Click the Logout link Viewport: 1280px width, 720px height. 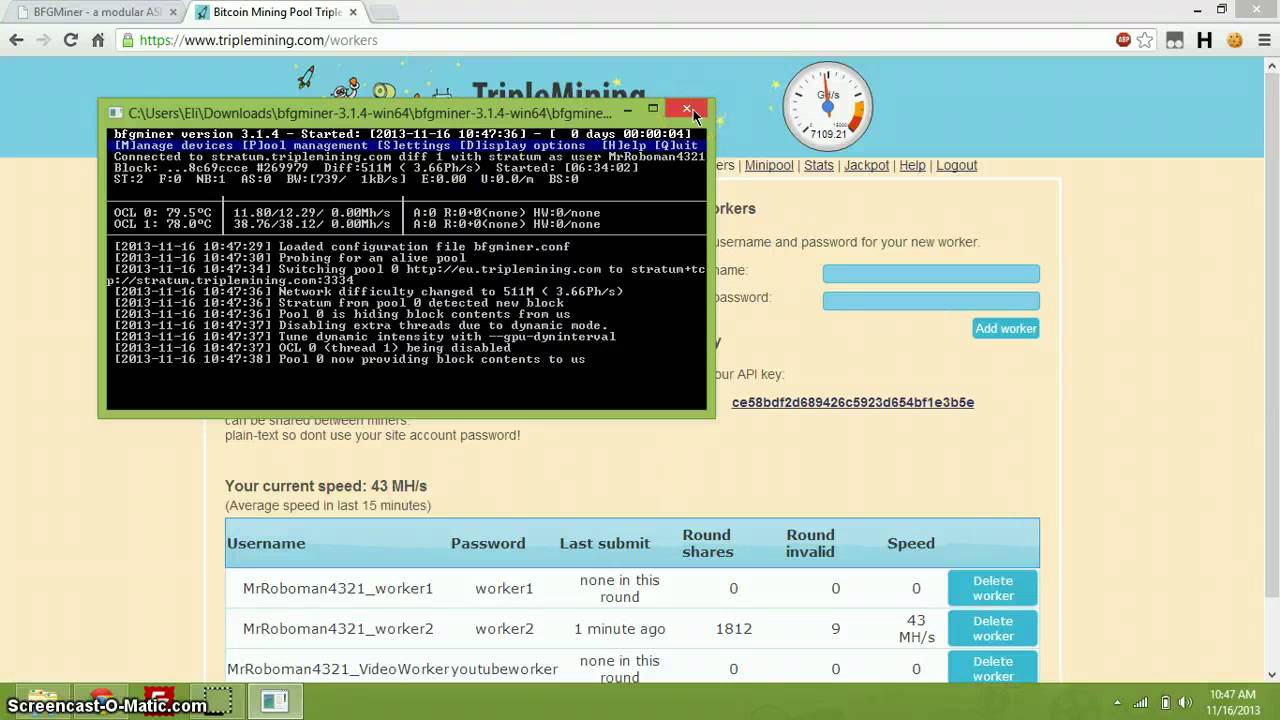(x=956, y=165)
